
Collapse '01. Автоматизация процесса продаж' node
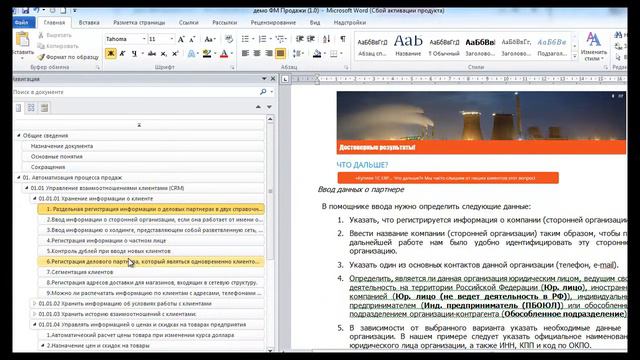click(19, 178)
